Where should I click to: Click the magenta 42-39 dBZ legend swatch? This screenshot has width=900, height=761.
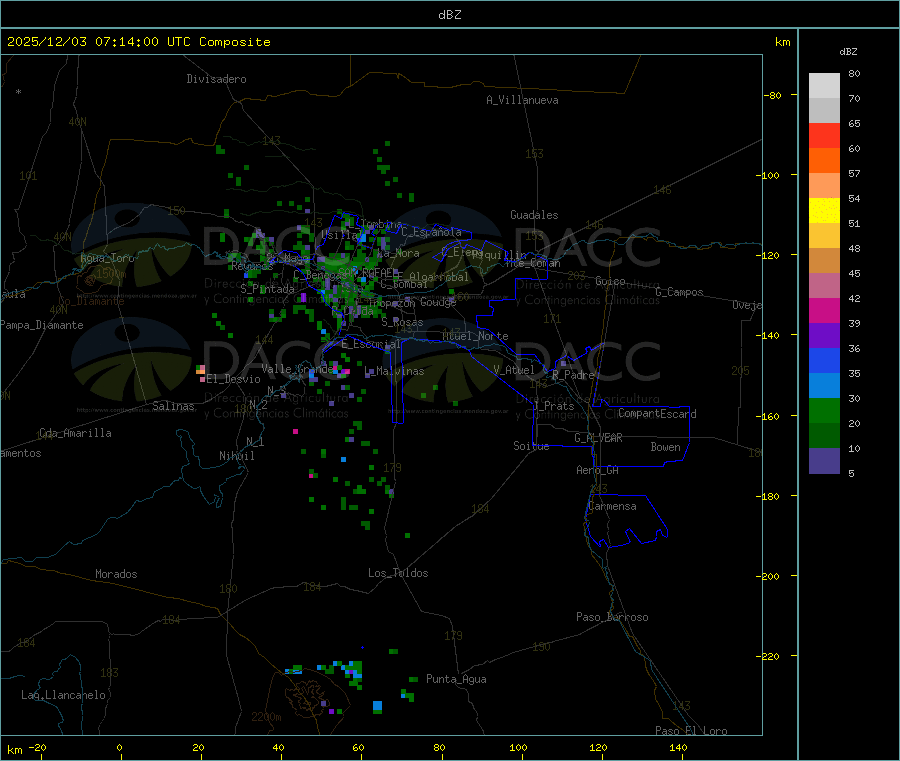pyautogui.click(x=824, y=310)
